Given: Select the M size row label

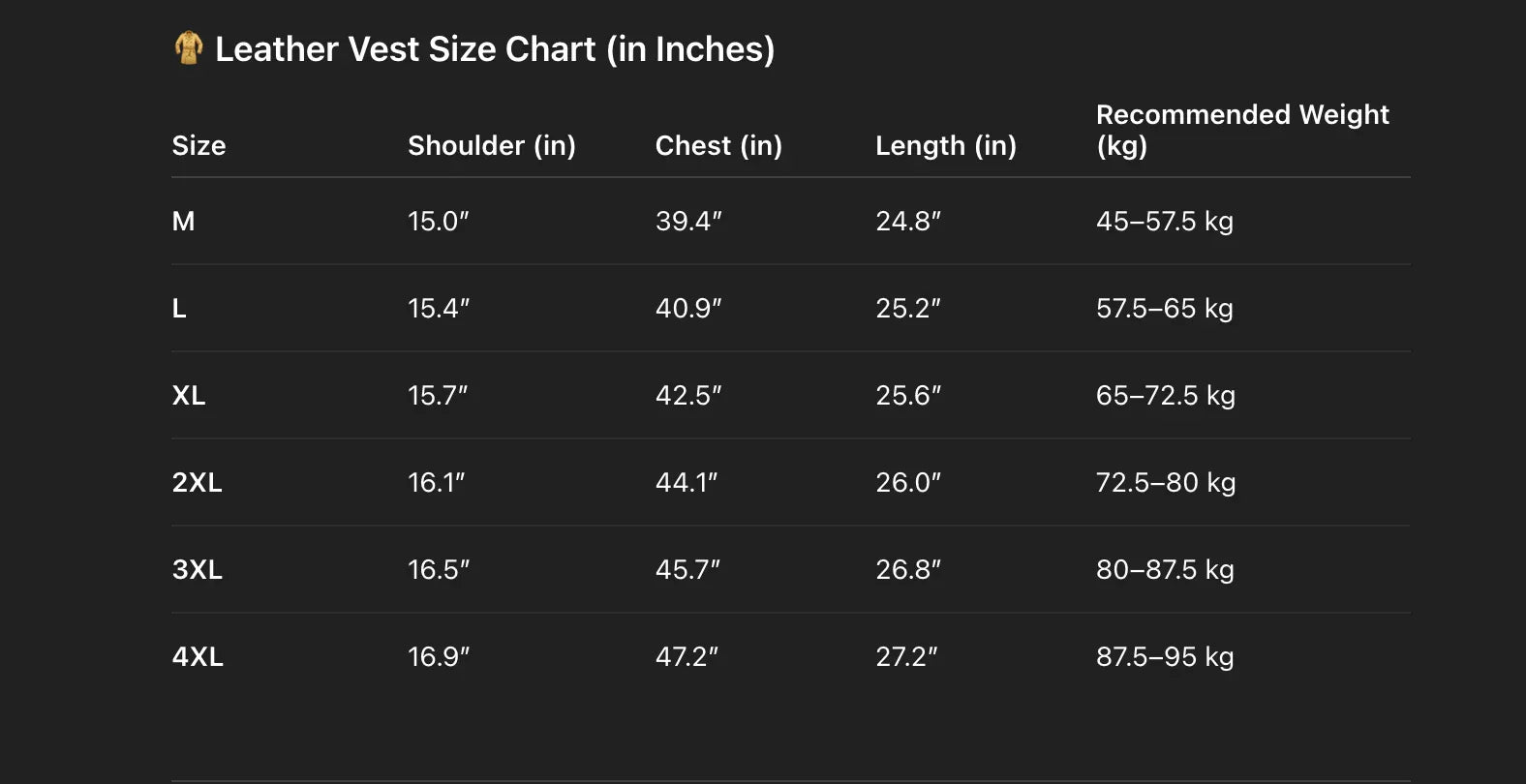Looking at the screenshot, I should click(183, 222).
